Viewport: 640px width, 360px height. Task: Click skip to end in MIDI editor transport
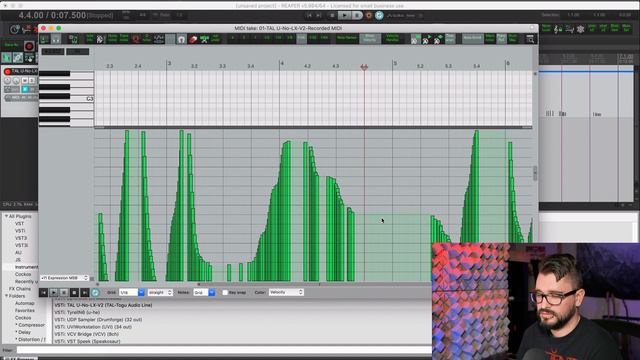coord(84,293)
